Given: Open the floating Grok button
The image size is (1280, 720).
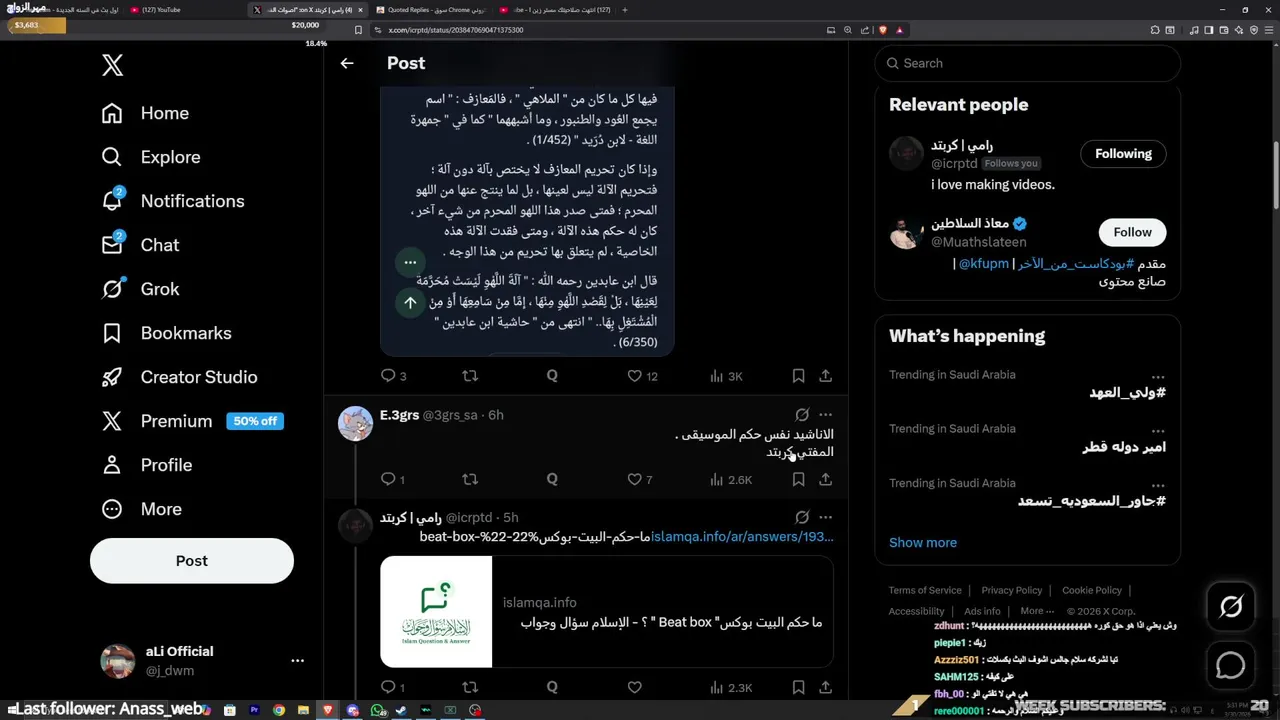Looking at the screenshot, I should click(x=1231, y=606).
